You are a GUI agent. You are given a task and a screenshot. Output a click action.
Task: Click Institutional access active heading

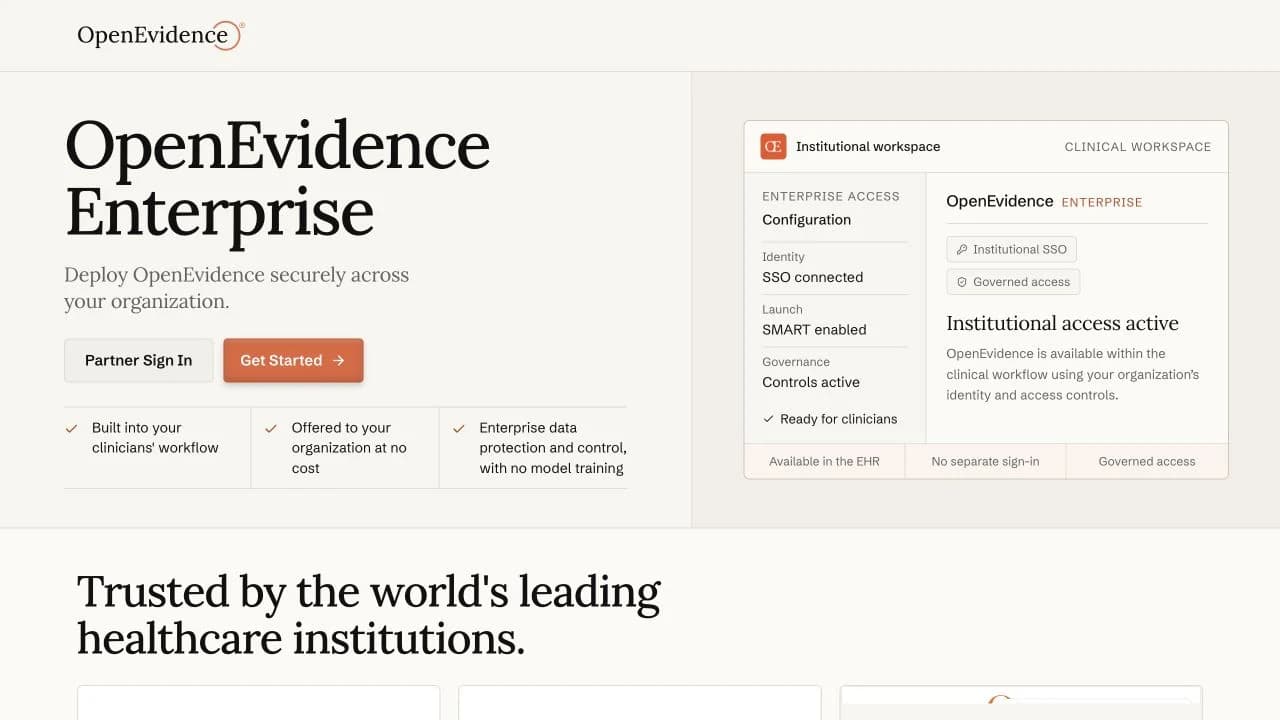[1062, 323]
